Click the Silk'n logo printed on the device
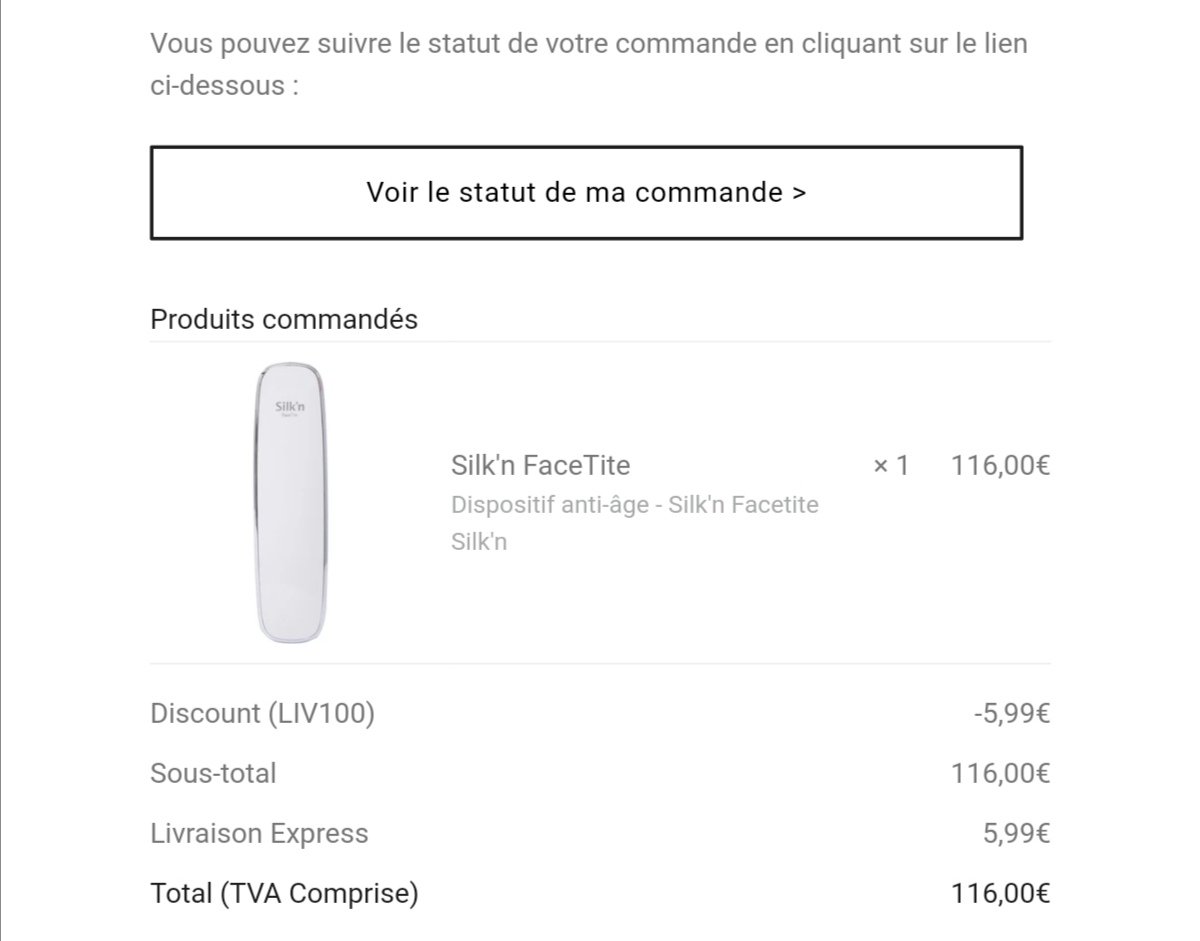The width and height of the screenshot is (1200, 941). pyautogui.click(x=290, y=407)
